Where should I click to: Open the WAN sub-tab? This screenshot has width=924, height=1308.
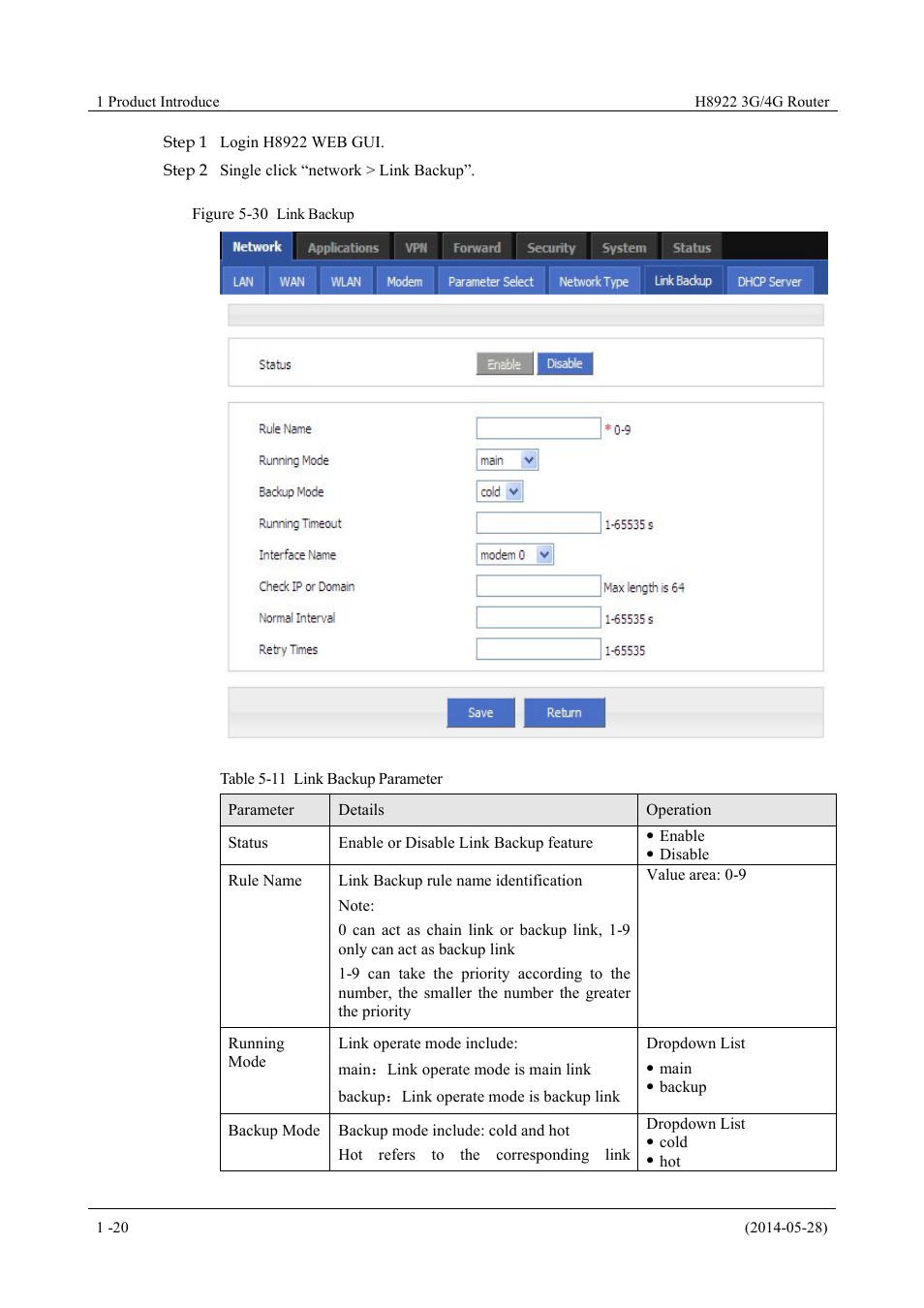tap(293, 282)
